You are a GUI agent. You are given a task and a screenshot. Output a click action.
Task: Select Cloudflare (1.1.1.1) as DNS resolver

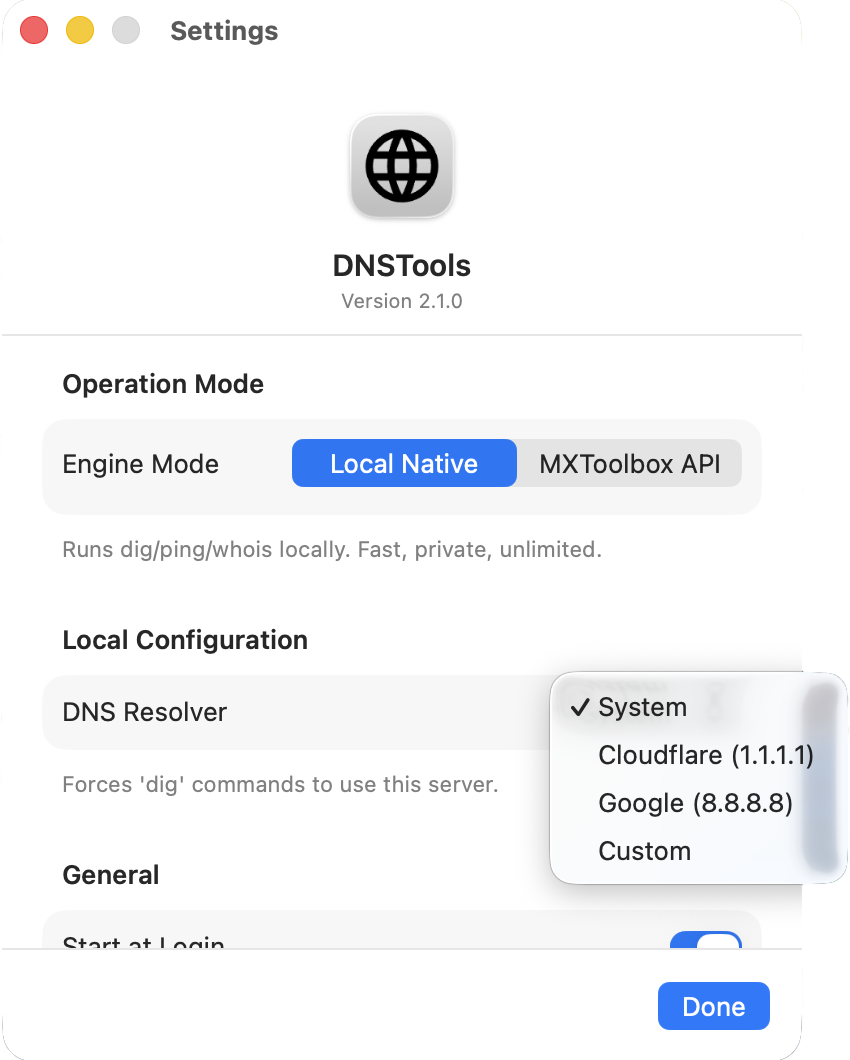pyautogui.click(x=706, y=755)
